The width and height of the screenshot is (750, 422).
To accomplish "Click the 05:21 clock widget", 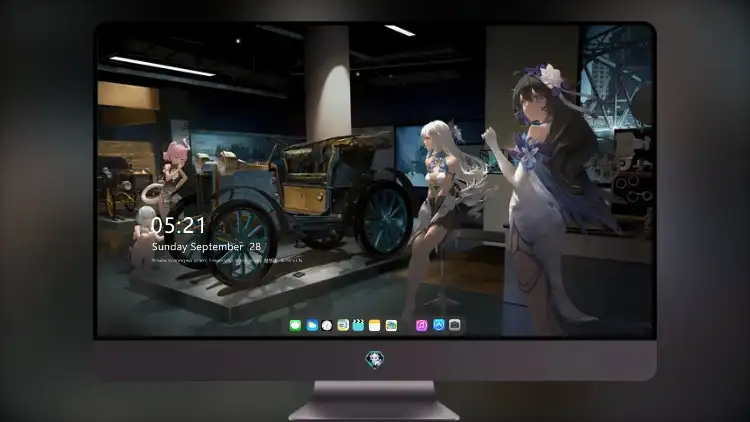I will [x=178, y=225].
